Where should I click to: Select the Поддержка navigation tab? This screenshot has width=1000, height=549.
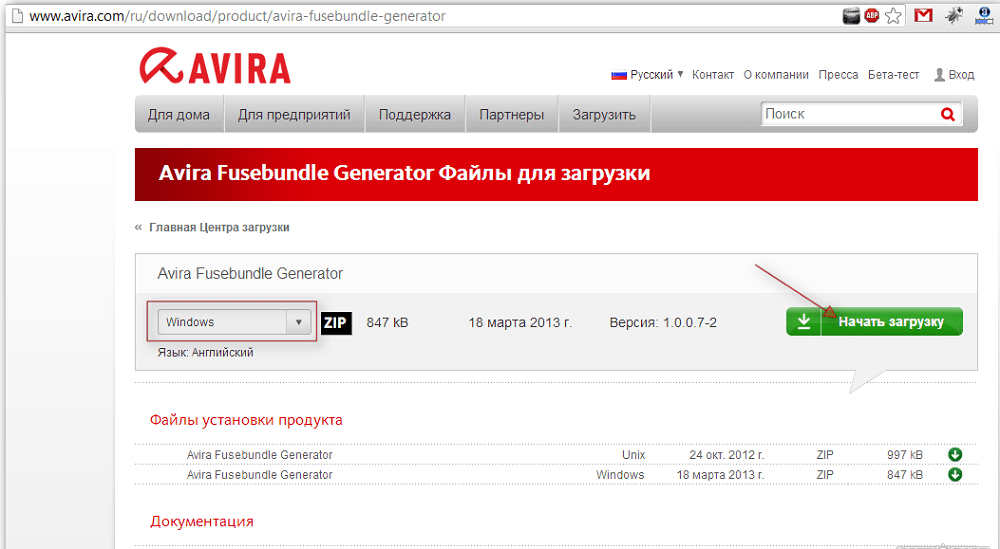[x=414, y=115]
